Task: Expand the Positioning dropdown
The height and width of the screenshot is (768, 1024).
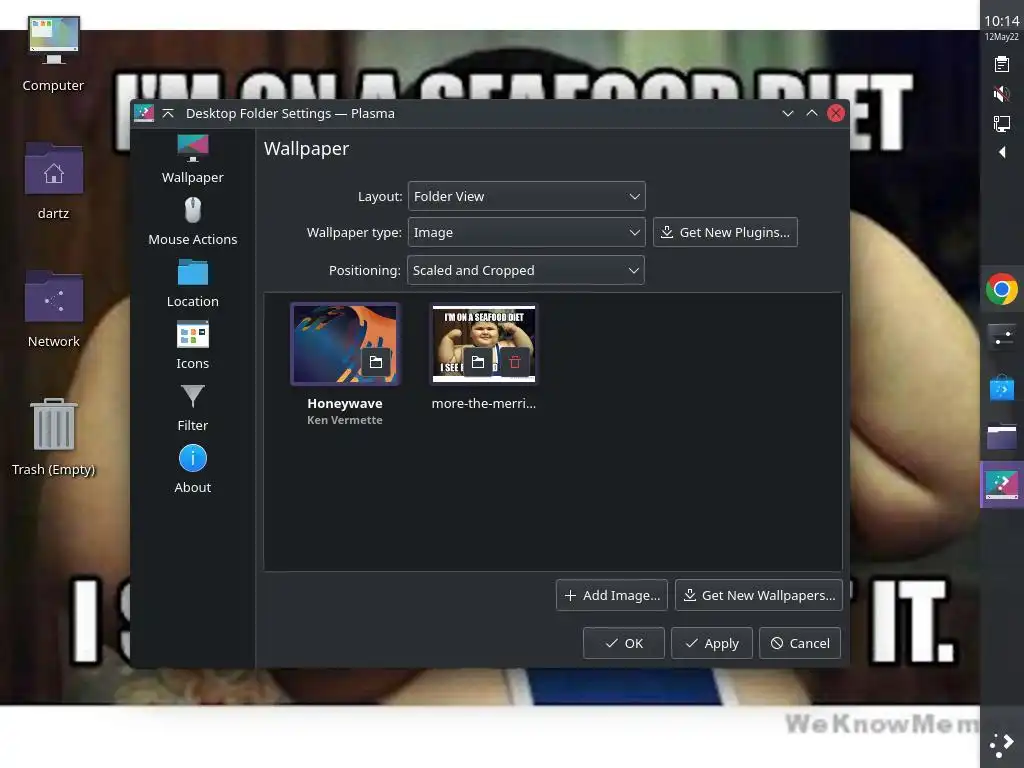Action: (526, 270)
